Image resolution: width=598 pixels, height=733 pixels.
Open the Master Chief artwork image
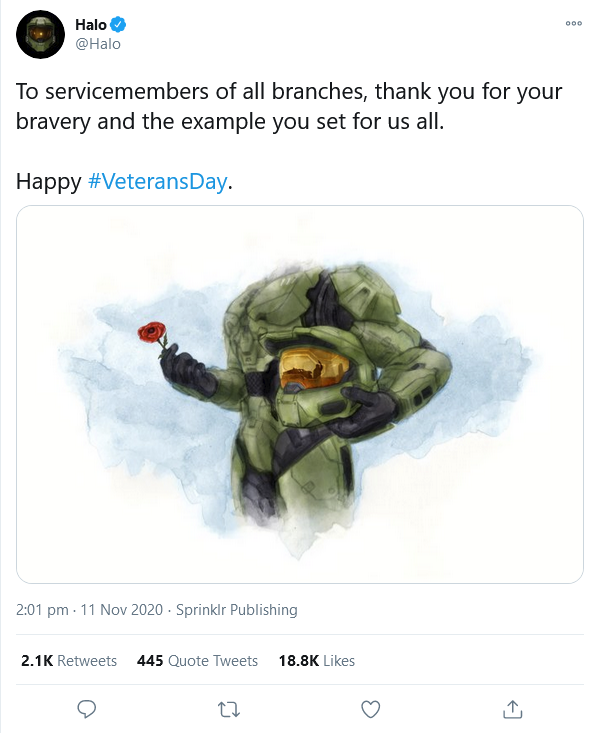click(x=300, y=394)
